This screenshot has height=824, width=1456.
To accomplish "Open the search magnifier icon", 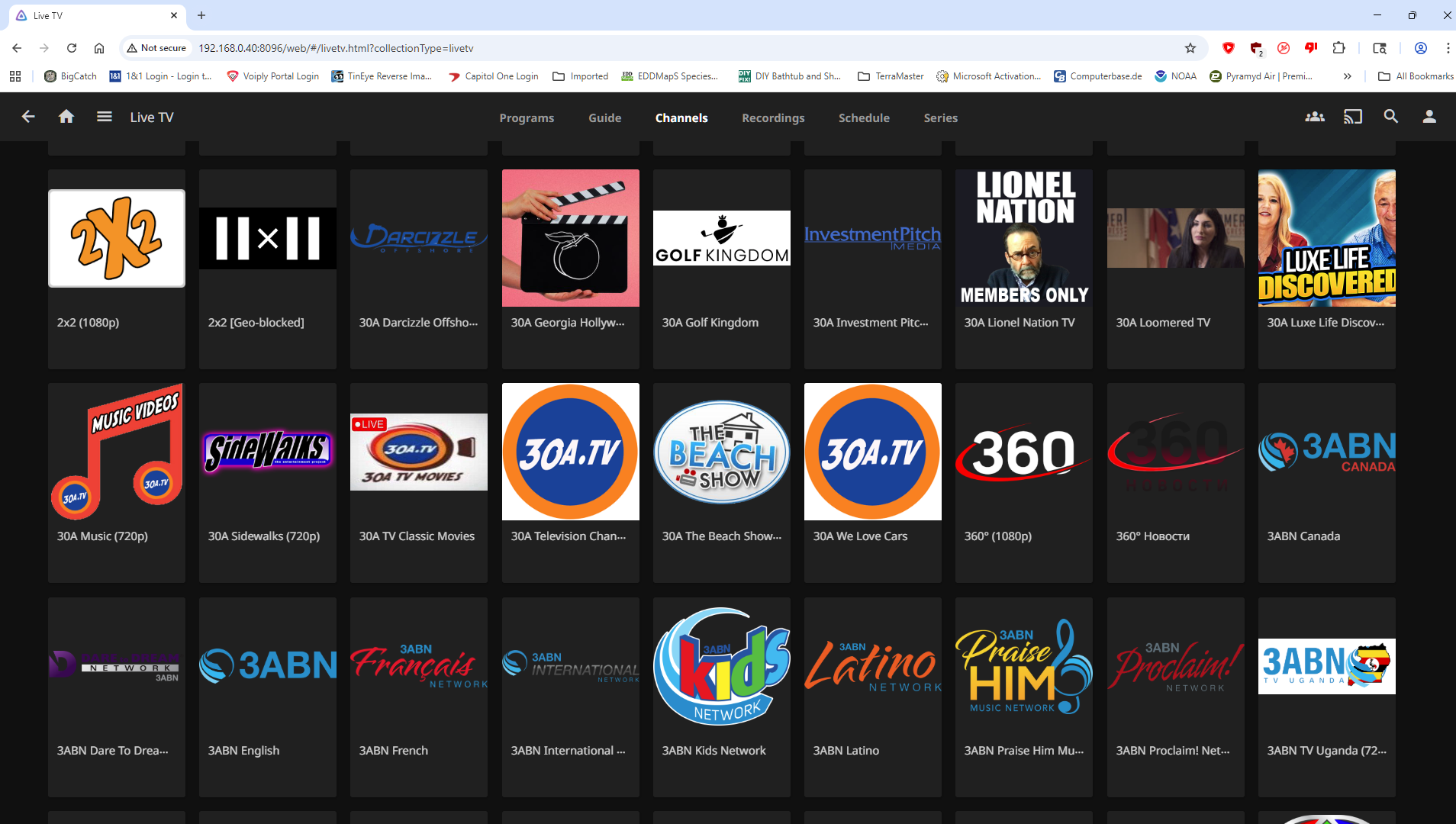I will [1391, 117].
